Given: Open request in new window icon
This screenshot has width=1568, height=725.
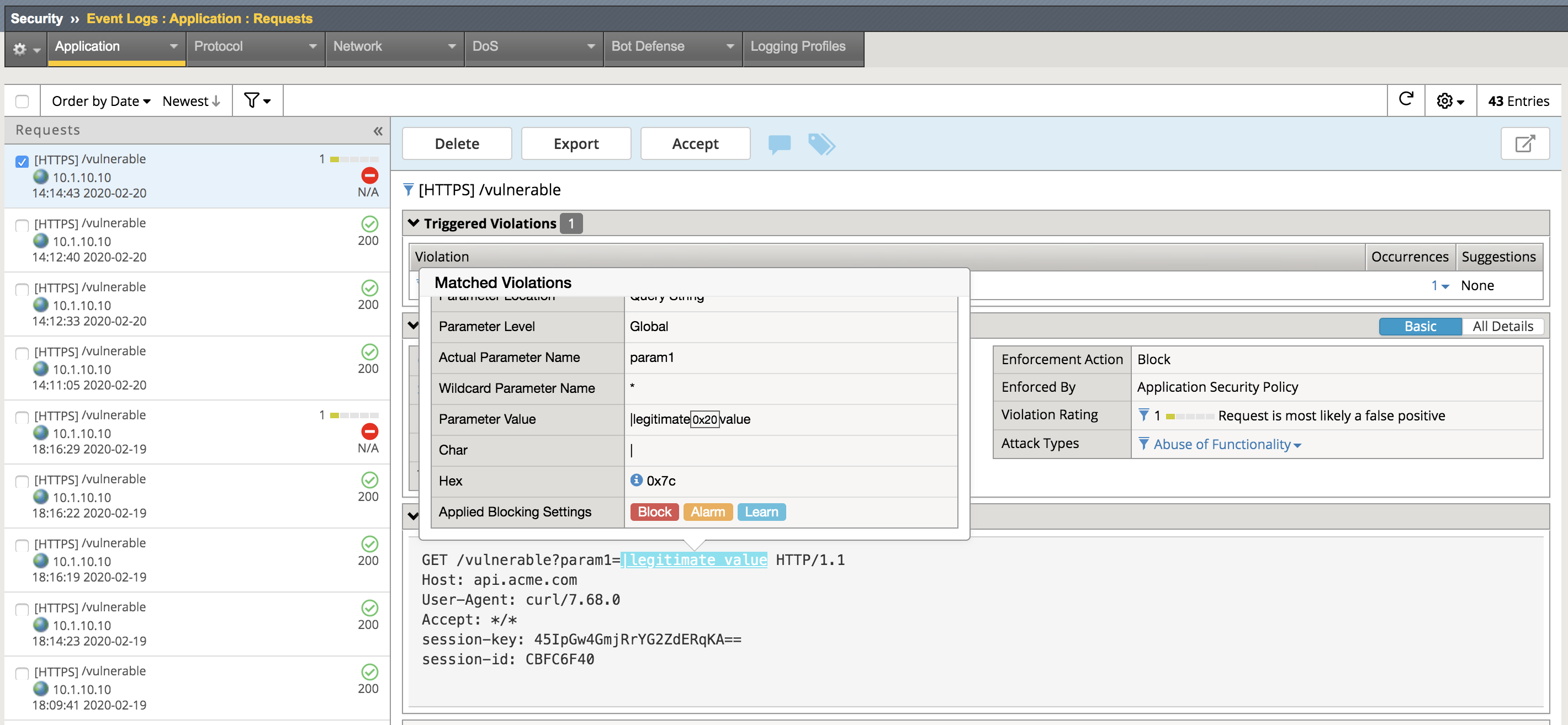Looking at the screenshot, I should [x=1525, y=143].
